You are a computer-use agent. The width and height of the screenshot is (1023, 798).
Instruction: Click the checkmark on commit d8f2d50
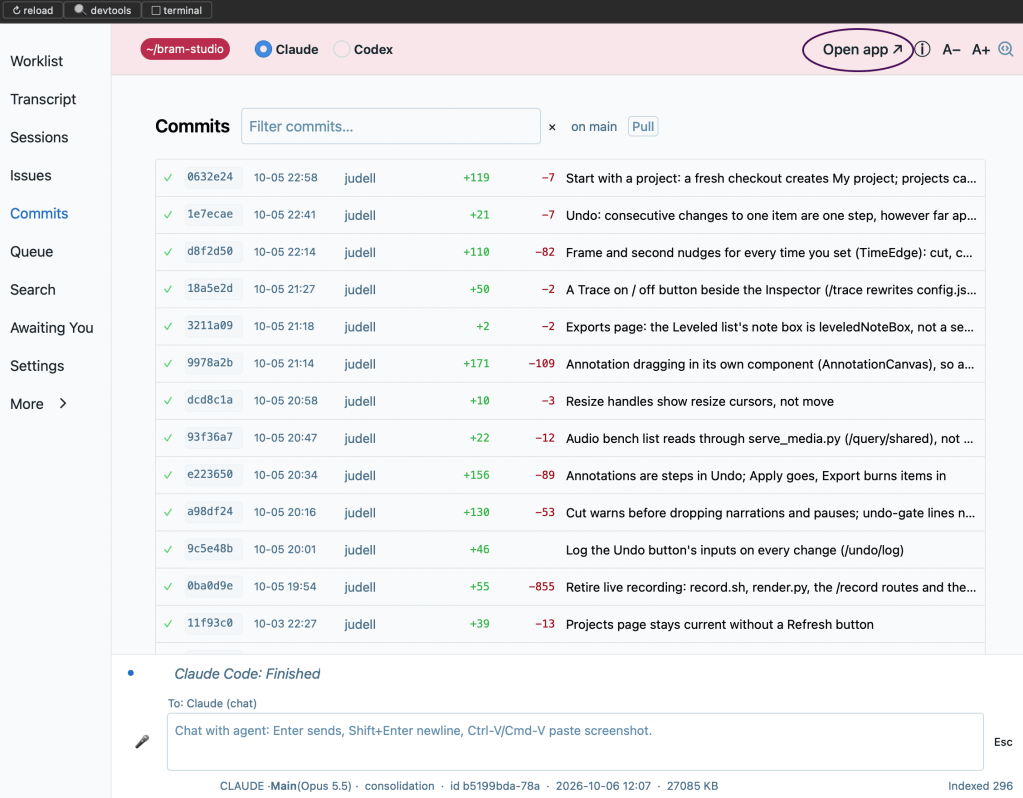click(x=168, y=252)
